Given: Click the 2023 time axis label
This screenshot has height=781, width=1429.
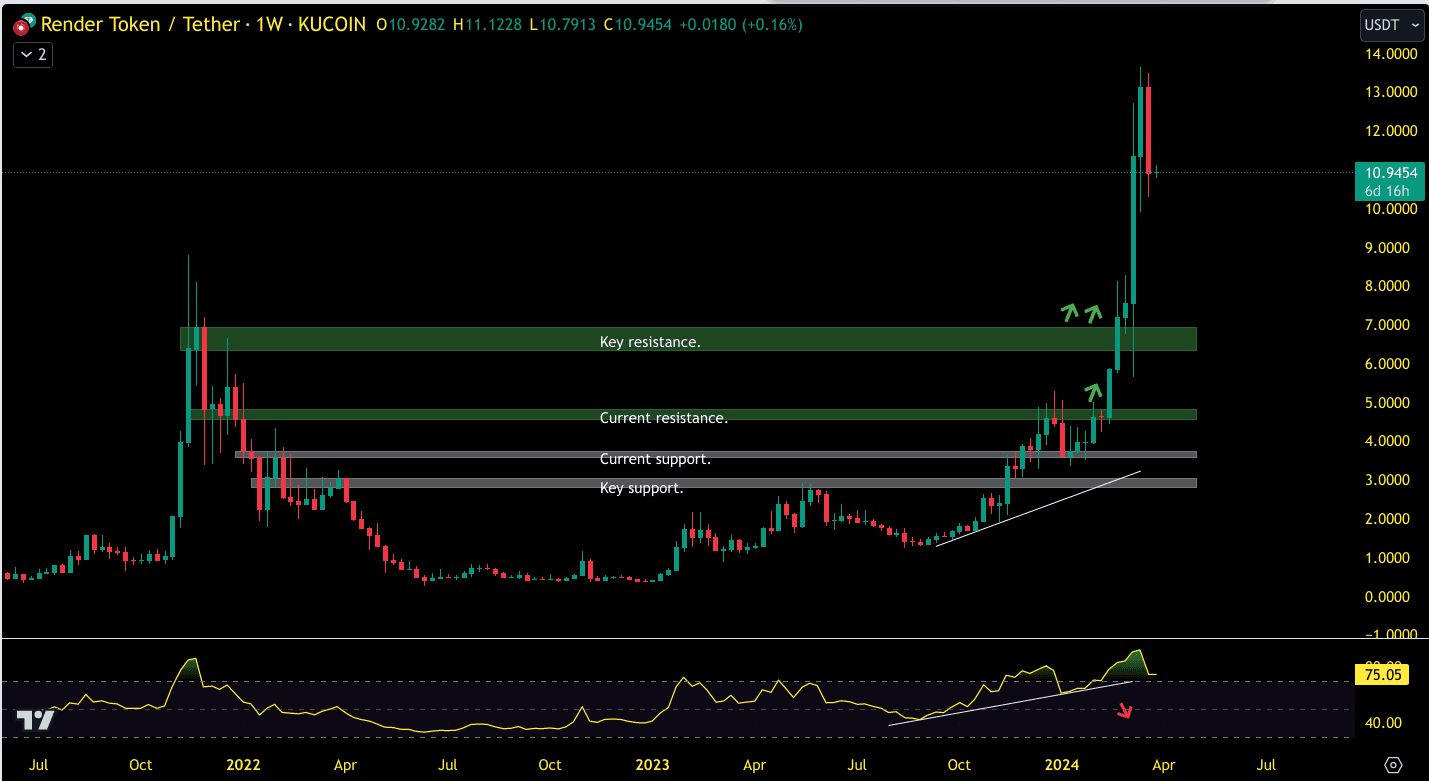Looking at the screenshot, I should (x=652, y=765).
